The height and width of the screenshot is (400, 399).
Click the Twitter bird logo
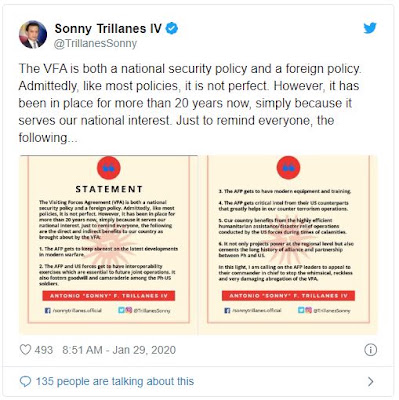tap(370, 28)
